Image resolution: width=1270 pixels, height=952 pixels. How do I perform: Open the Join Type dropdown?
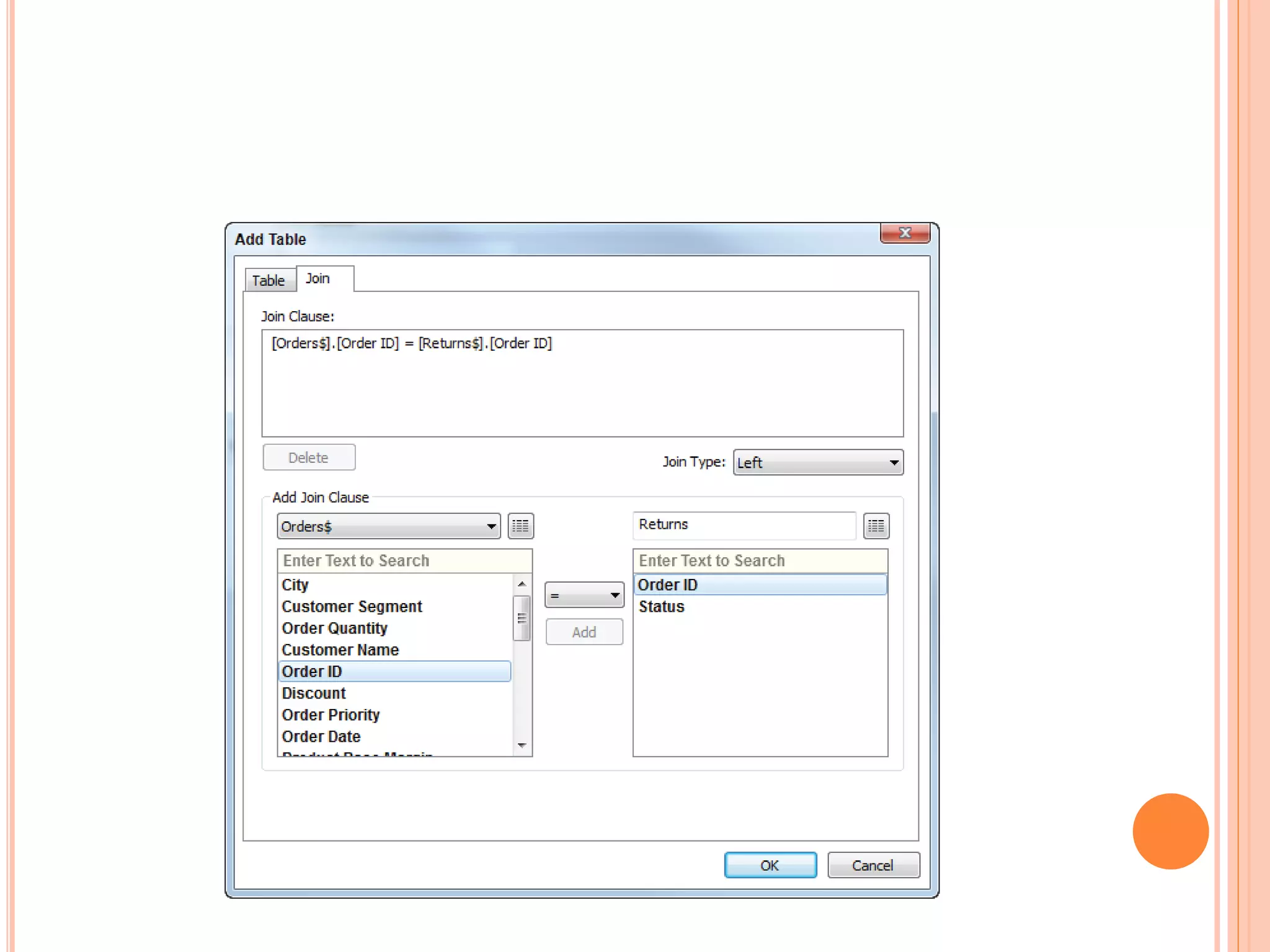click(818, 462)
